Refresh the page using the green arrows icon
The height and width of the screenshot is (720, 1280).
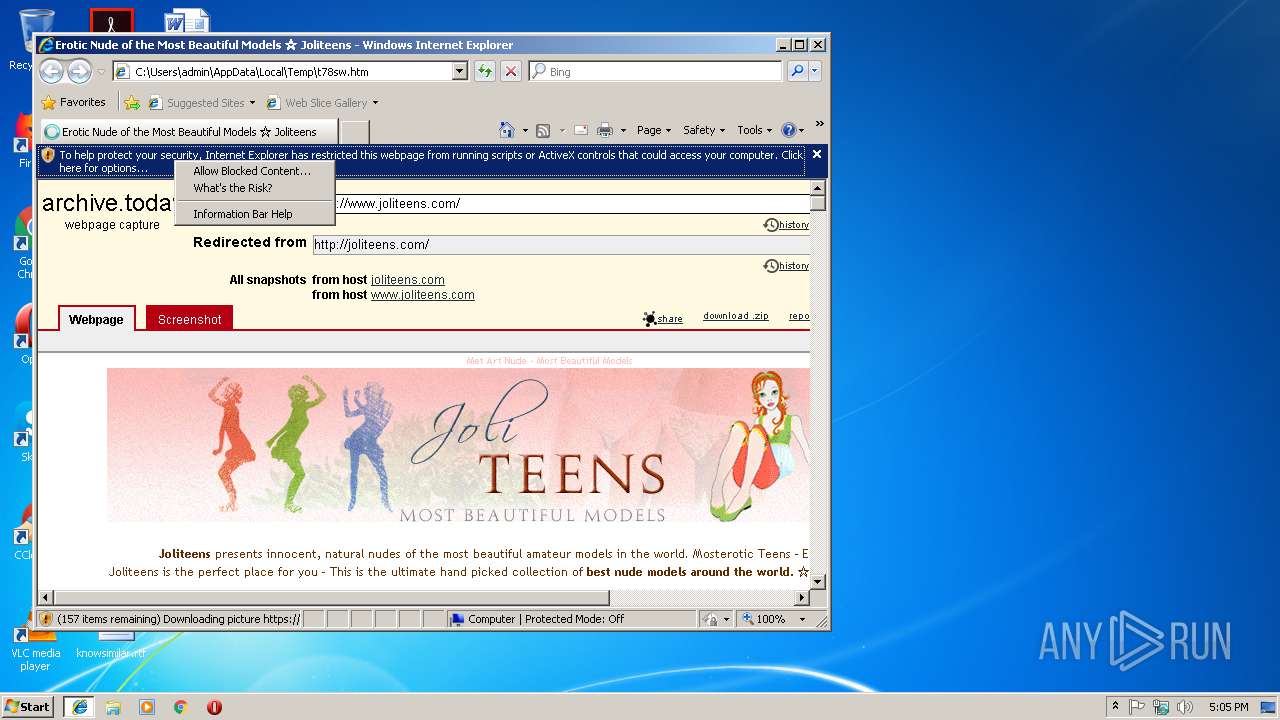point(485,72)
